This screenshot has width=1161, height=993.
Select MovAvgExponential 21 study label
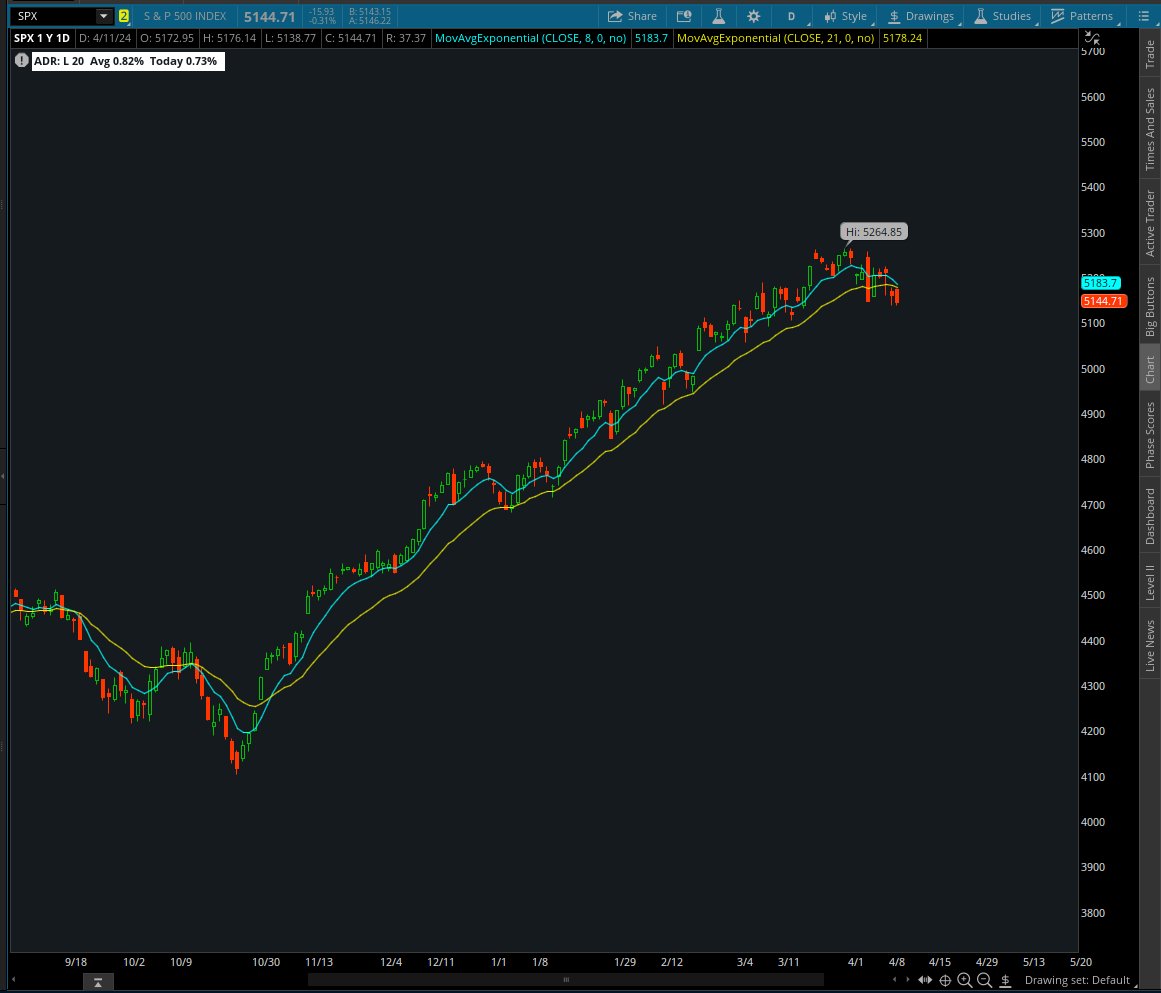coord(775,38)
